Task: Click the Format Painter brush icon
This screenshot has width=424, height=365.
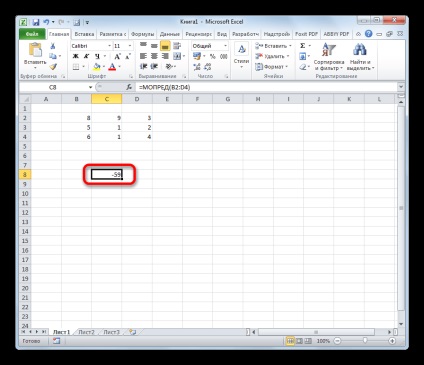Action: [53, 67]
